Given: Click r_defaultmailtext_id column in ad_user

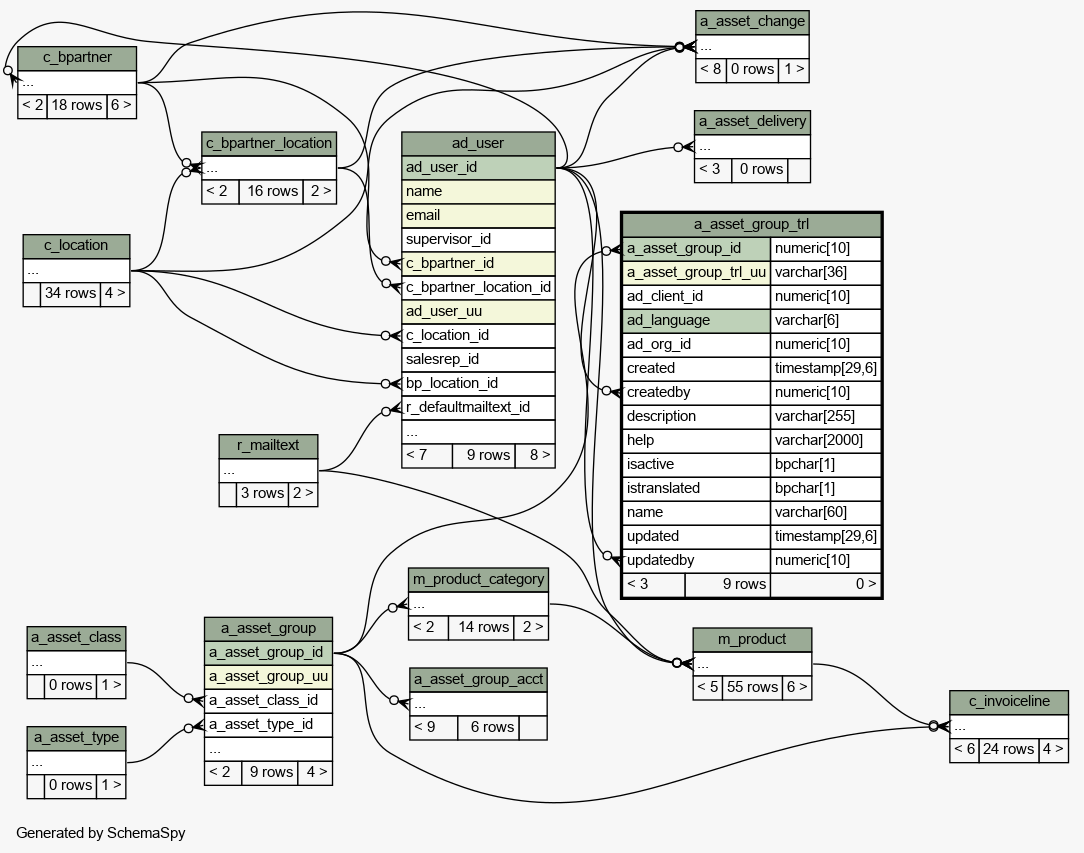Looking at the screenshot, I should pyautogui.click(x=478, y=408).
